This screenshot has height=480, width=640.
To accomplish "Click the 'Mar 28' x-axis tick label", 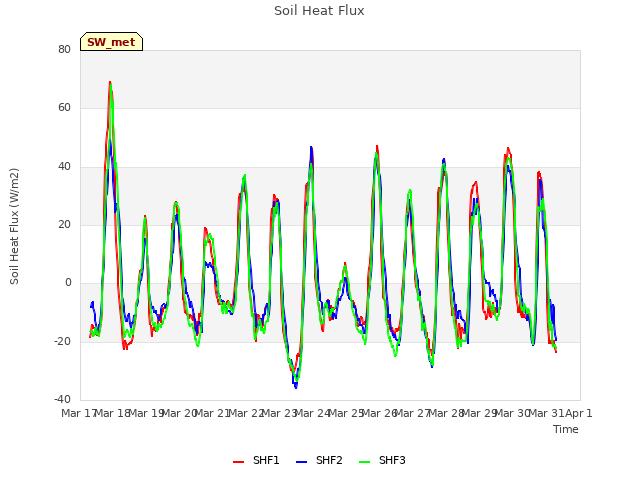I will tap(445, 413).
